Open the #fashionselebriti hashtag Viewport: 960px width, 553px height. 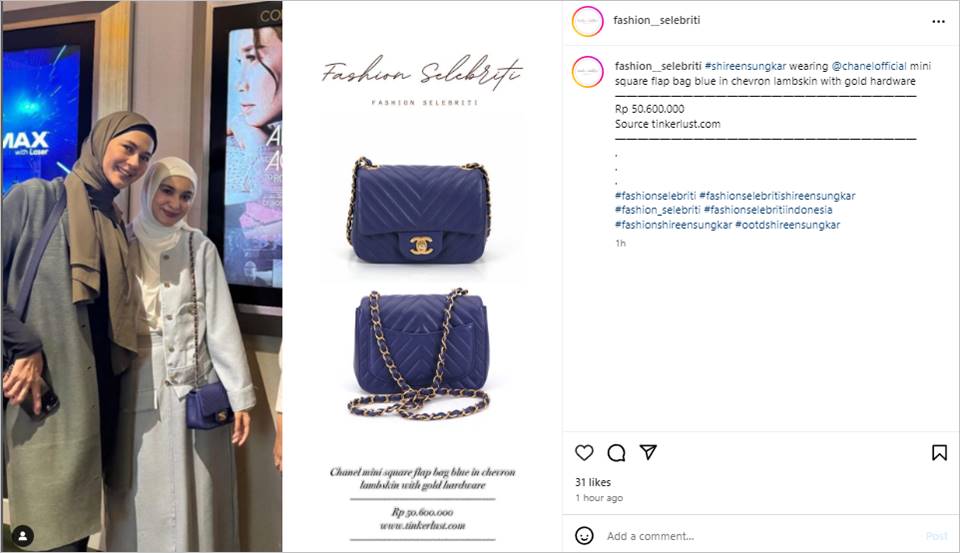pyautogui.click(x=655, y=196)
